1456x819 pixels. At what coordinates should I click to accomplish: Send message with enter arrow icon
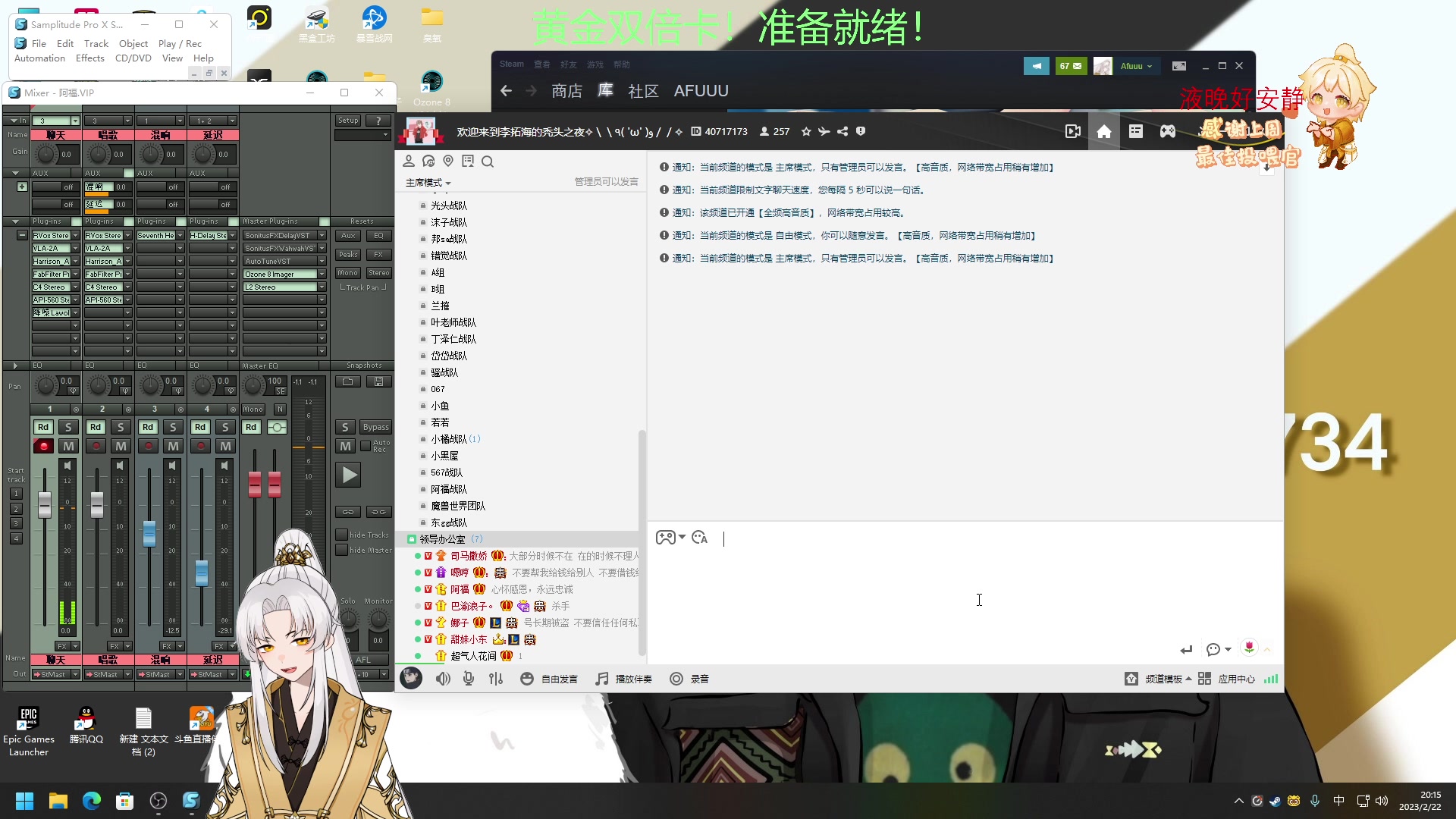[x=1186, y=650]
